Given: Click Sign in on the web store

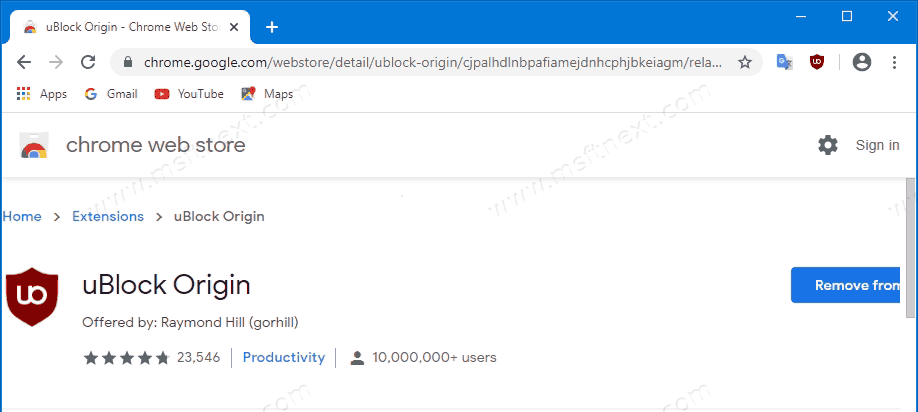Looking at the screenshot, I should 877,145.
